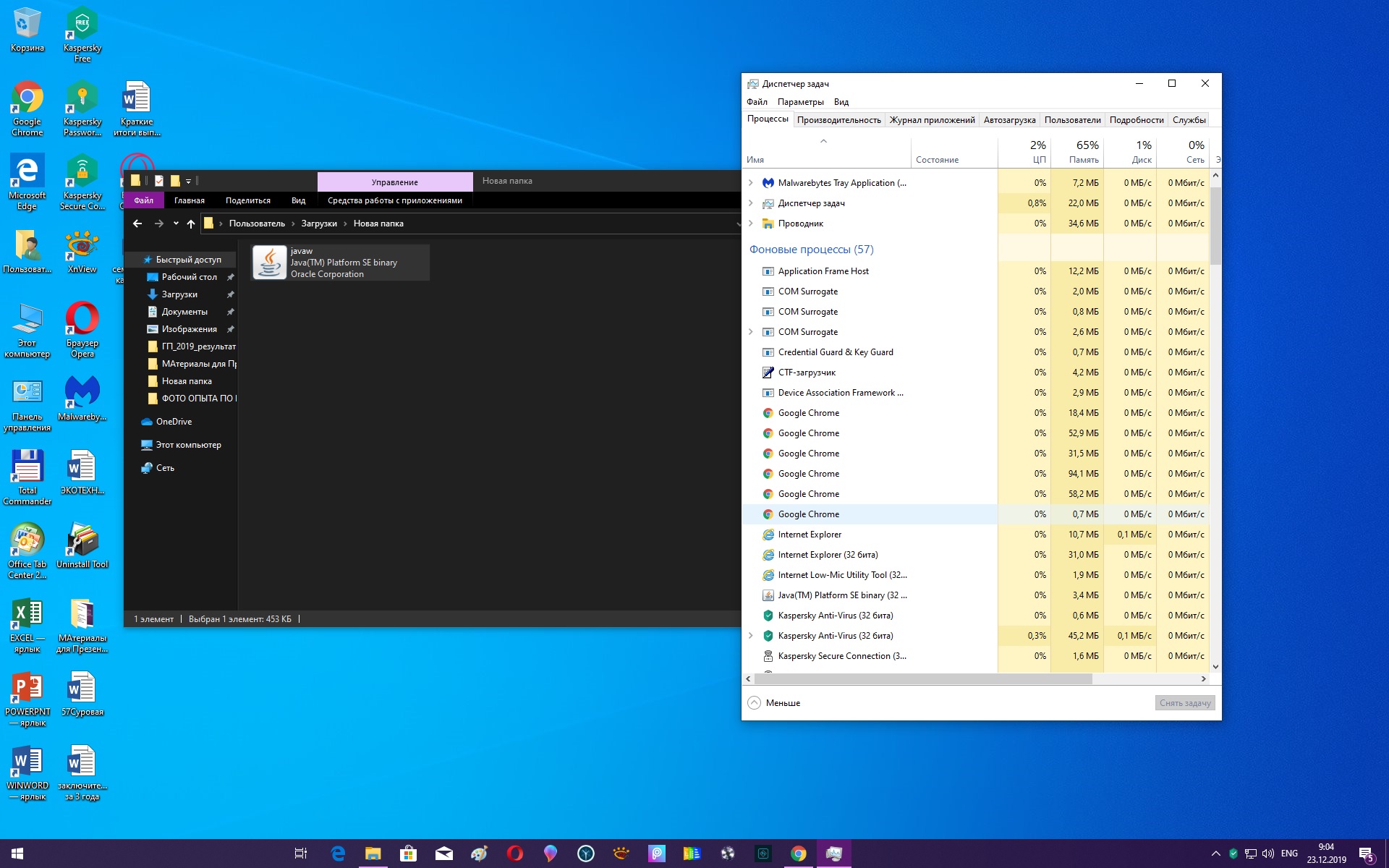Expand the Malwarebytes Tray Application process

[751, 183]
